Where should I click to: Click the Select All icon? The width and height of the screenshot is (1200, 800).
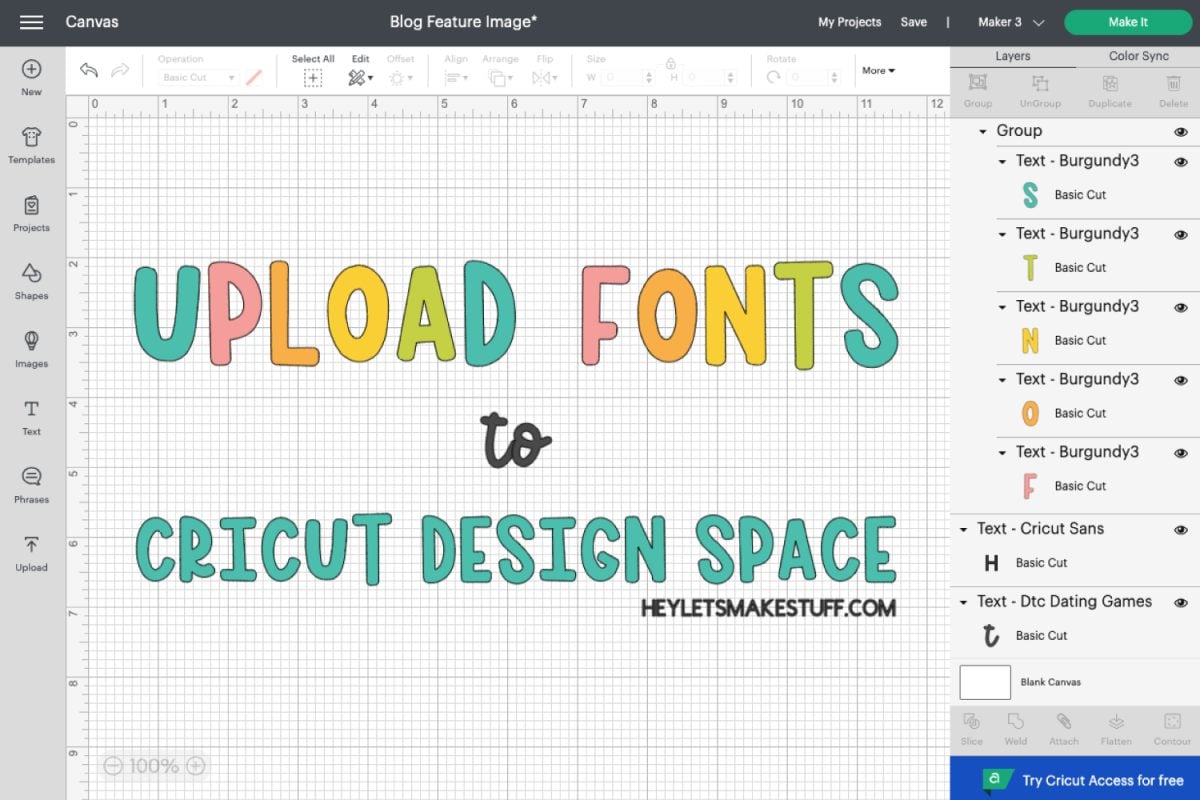click(313, 78)
